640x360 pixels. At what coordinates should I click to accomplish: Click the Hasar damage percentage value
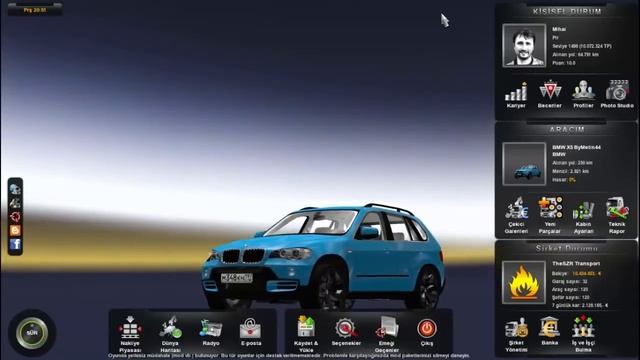pyautogui.click(x=572, y=180)
